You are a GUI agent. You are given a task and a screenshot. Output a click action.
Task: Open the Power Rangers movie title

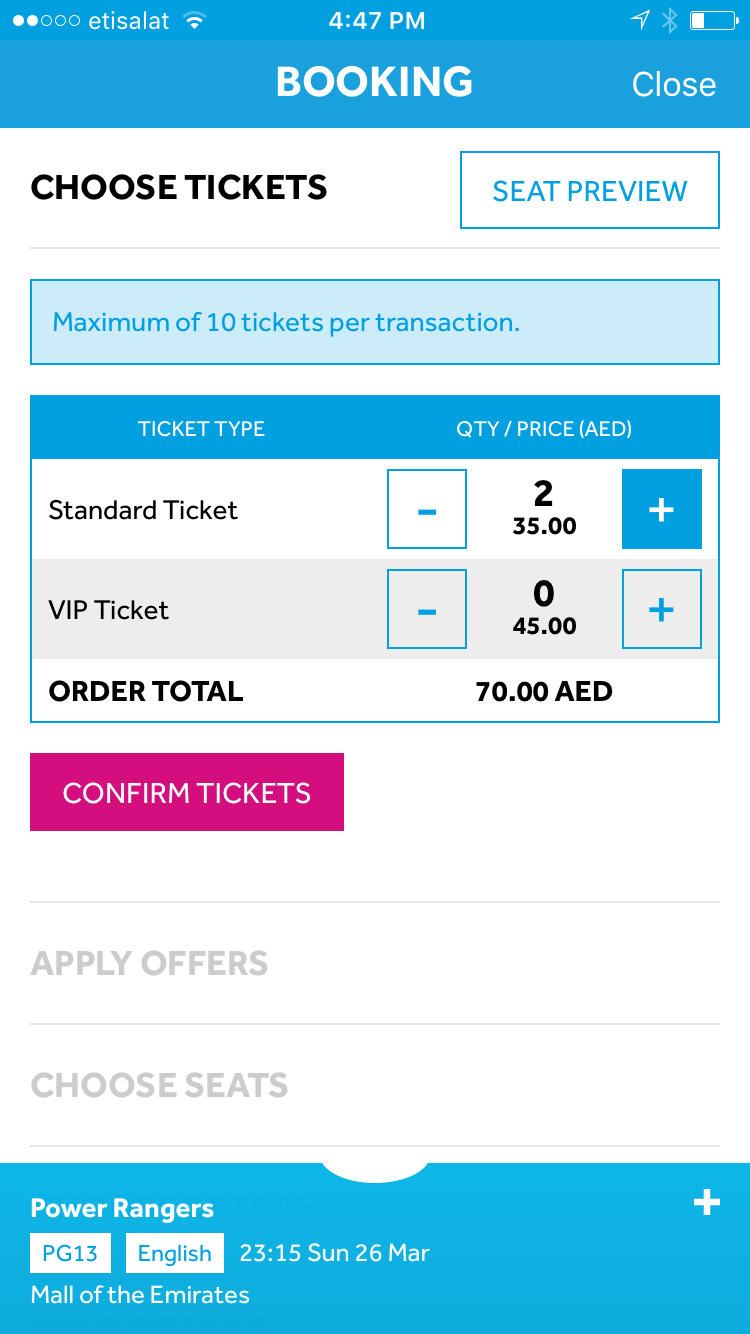[122, 1208]
